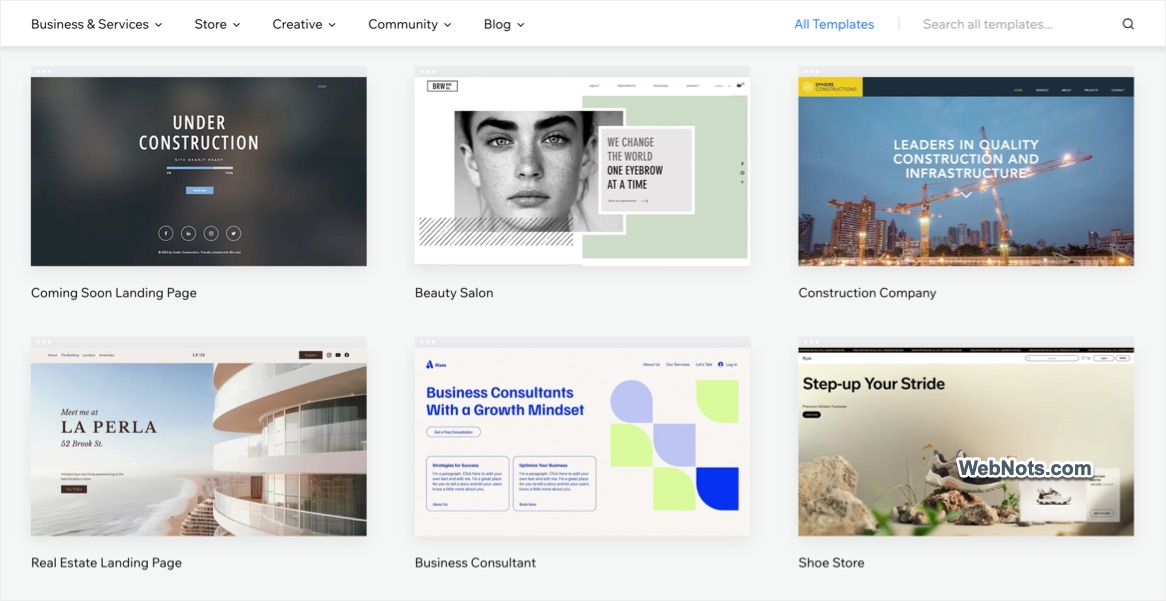
Task: Click Get a Free Consultation button in preview
Action: point(454,432)
